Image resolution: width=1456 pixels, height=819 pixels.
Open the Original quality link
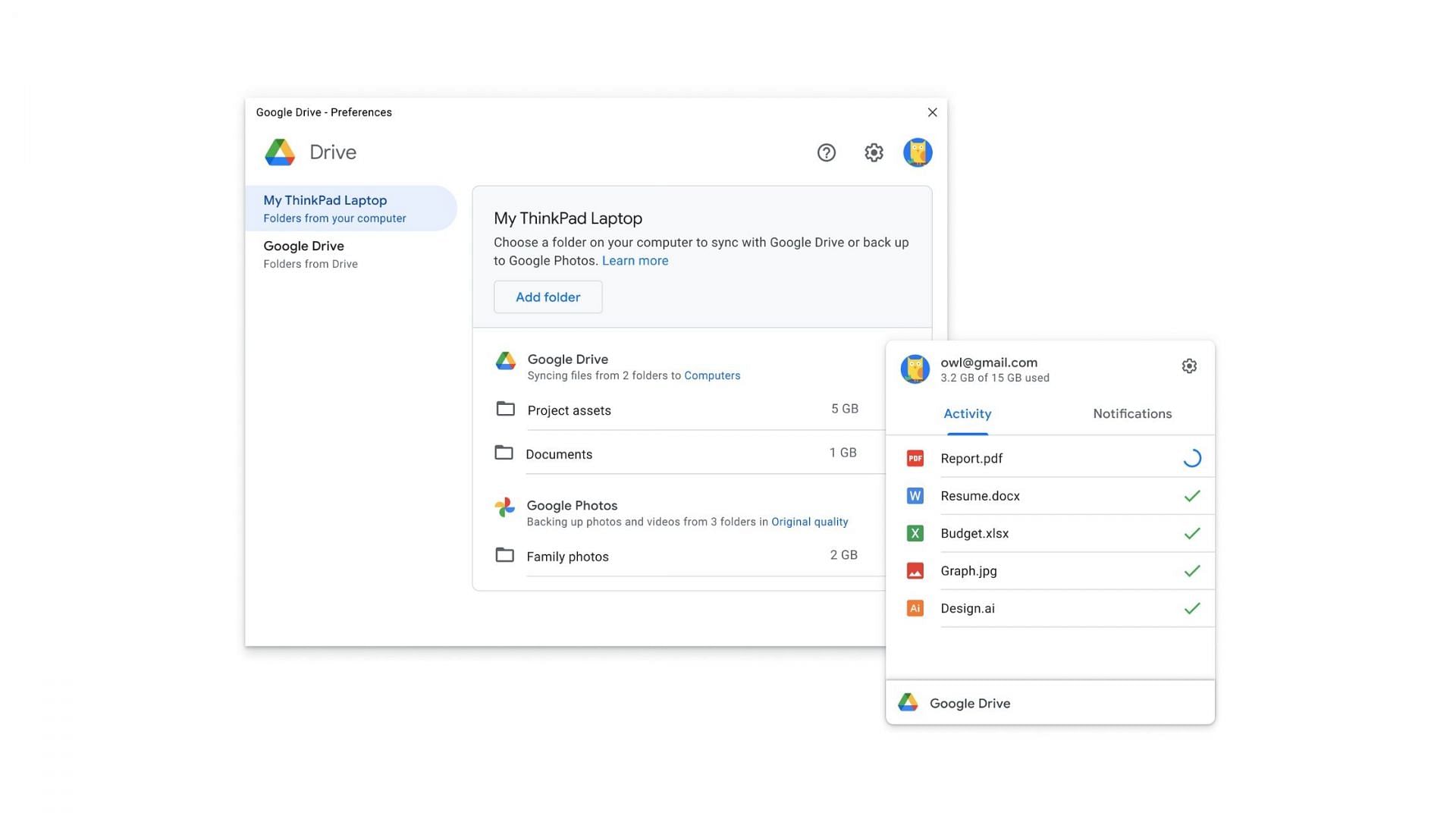[809, 522]
